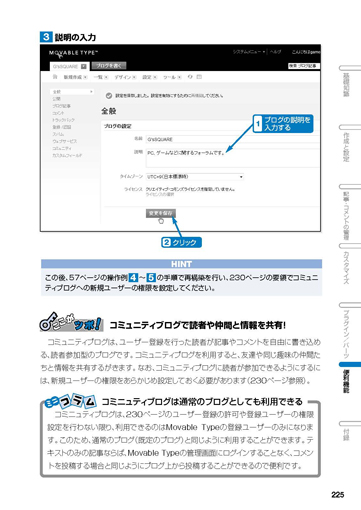Click the blog search field
The width and height of the screenshot is (361, 510).
tap(304, 66)
